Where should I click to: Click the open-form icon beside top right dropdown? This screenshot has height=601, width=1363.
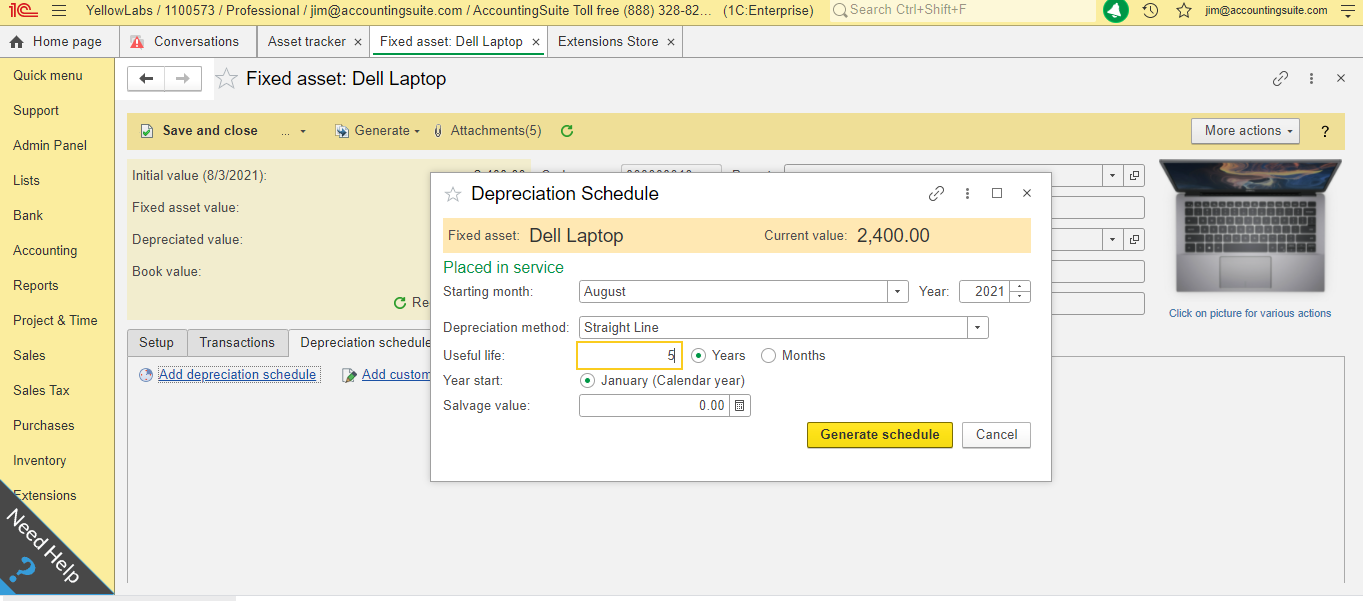(1135, 175)
